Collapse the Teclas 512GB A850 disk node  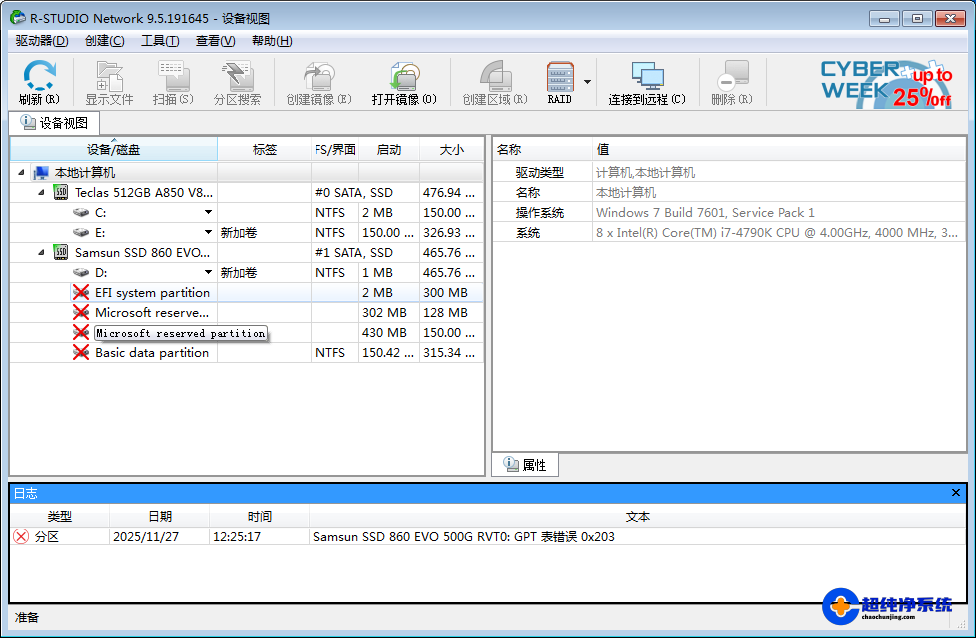[x=41, y=193]
